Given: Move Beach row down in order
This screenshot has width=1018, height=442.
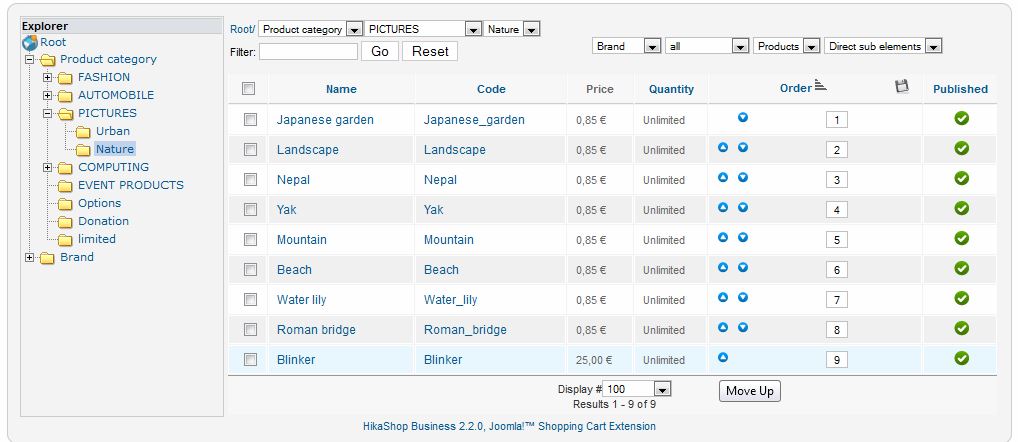Looking at the screenshot, I should (743, 267).
